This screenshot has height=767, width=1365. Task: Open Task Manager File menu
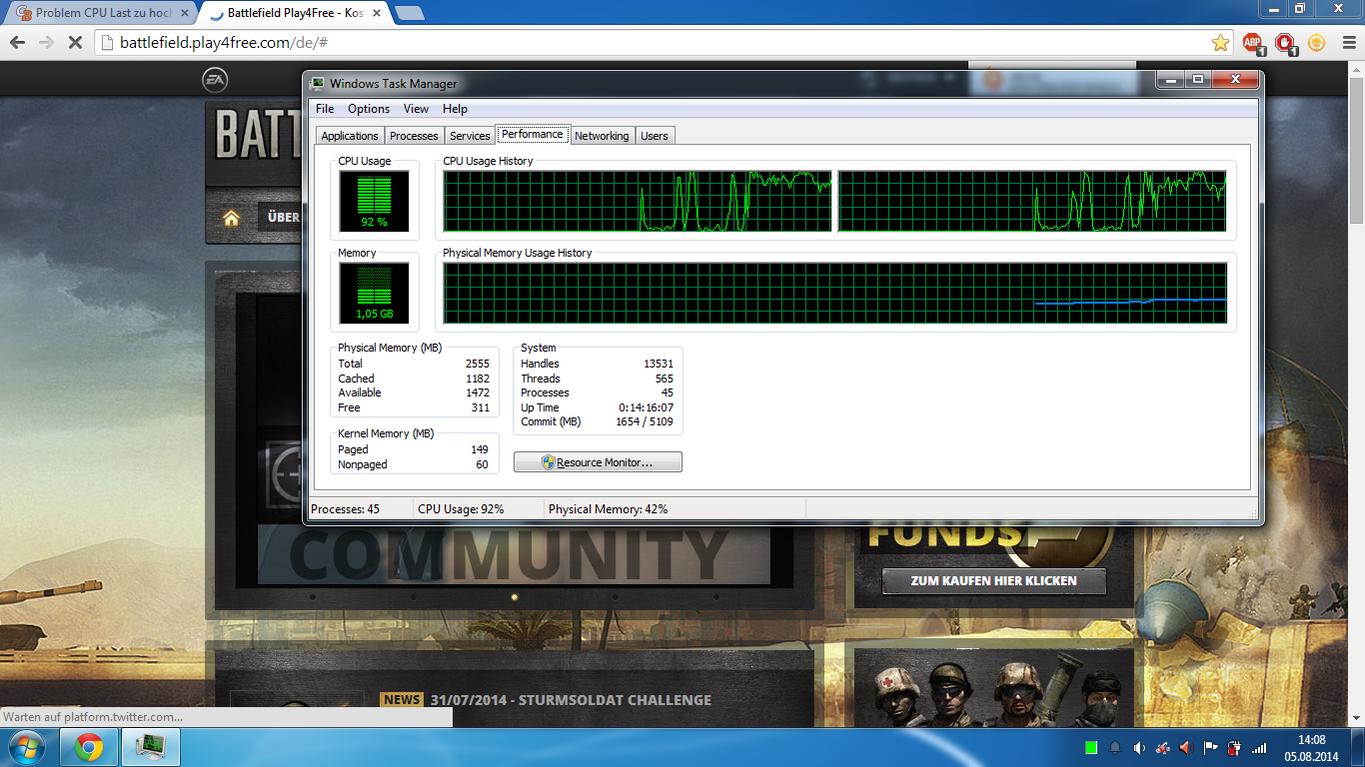point(325,109)
